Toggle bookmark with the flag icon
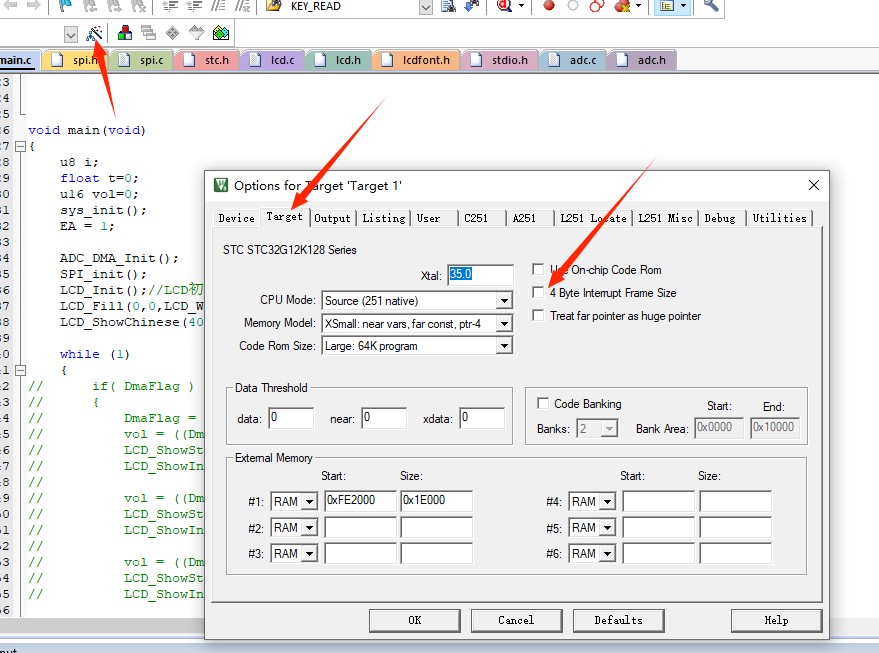 point(66,6)
